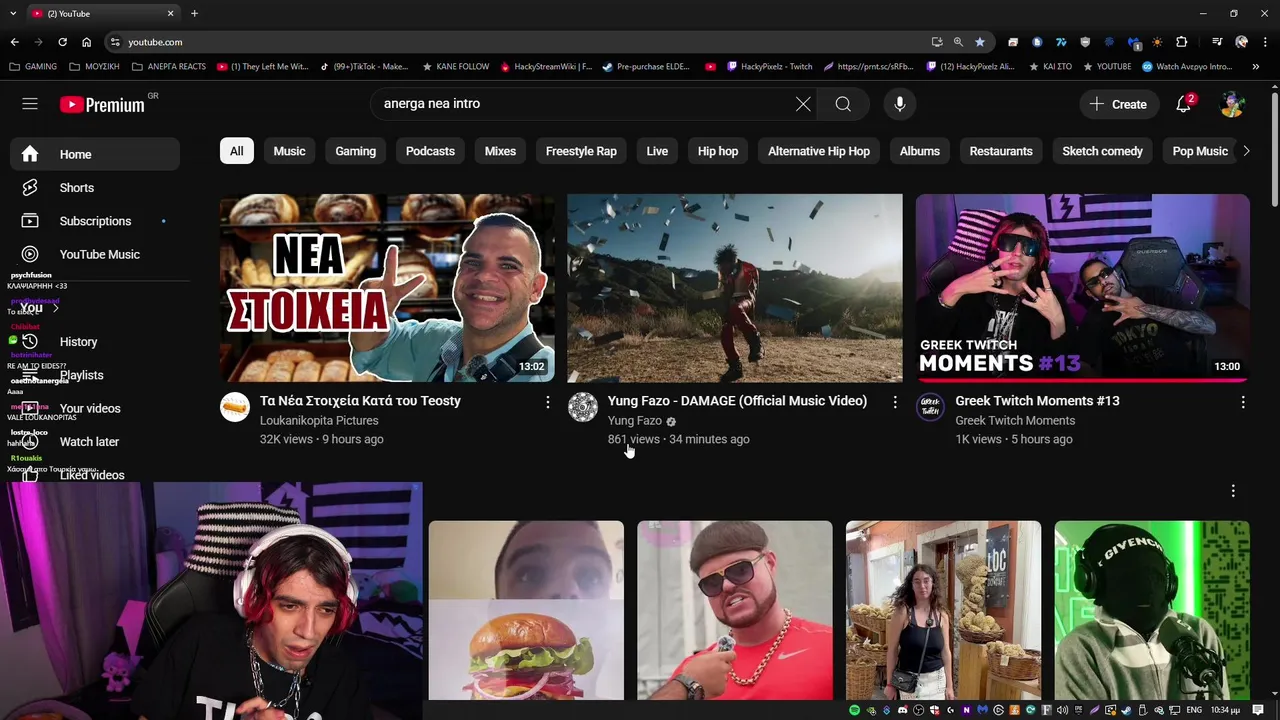Viewport: 1280px width, 720px height.
Task: Run search with the magnifier button
Action: 843,104
